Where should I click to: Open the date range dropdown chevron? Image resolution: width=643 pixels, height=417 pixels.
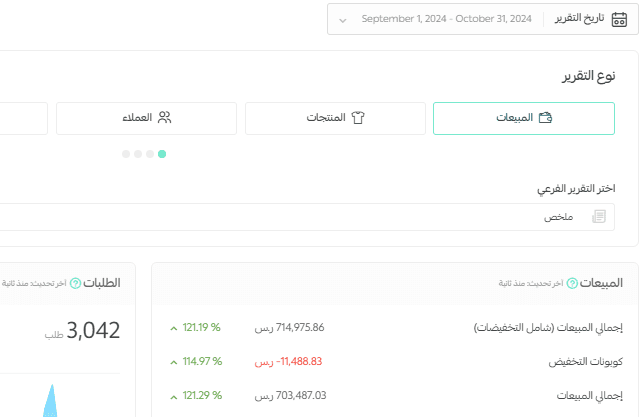pos(343,19)
